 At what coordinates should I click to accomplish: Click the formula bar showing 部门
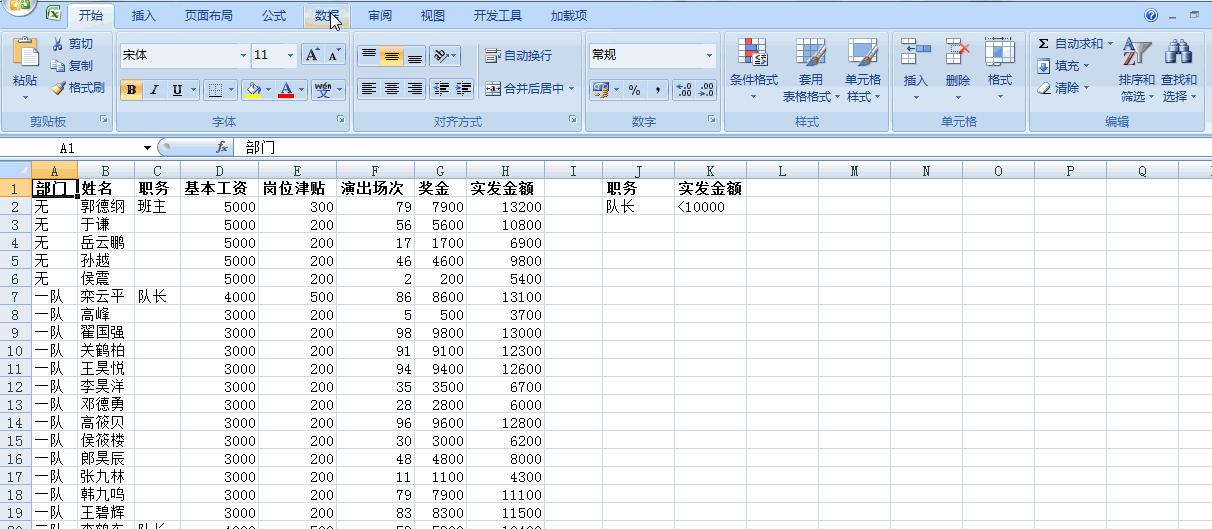723,147
